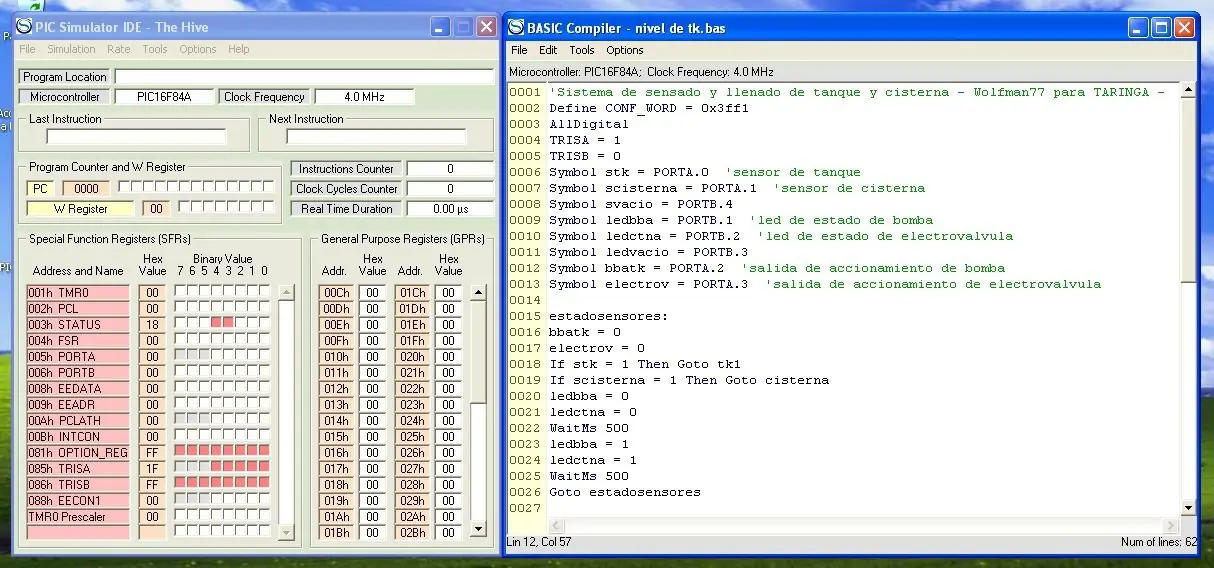
Task: Toggle bit 7 of OPTION_REG register
Action: pos(180,452)
